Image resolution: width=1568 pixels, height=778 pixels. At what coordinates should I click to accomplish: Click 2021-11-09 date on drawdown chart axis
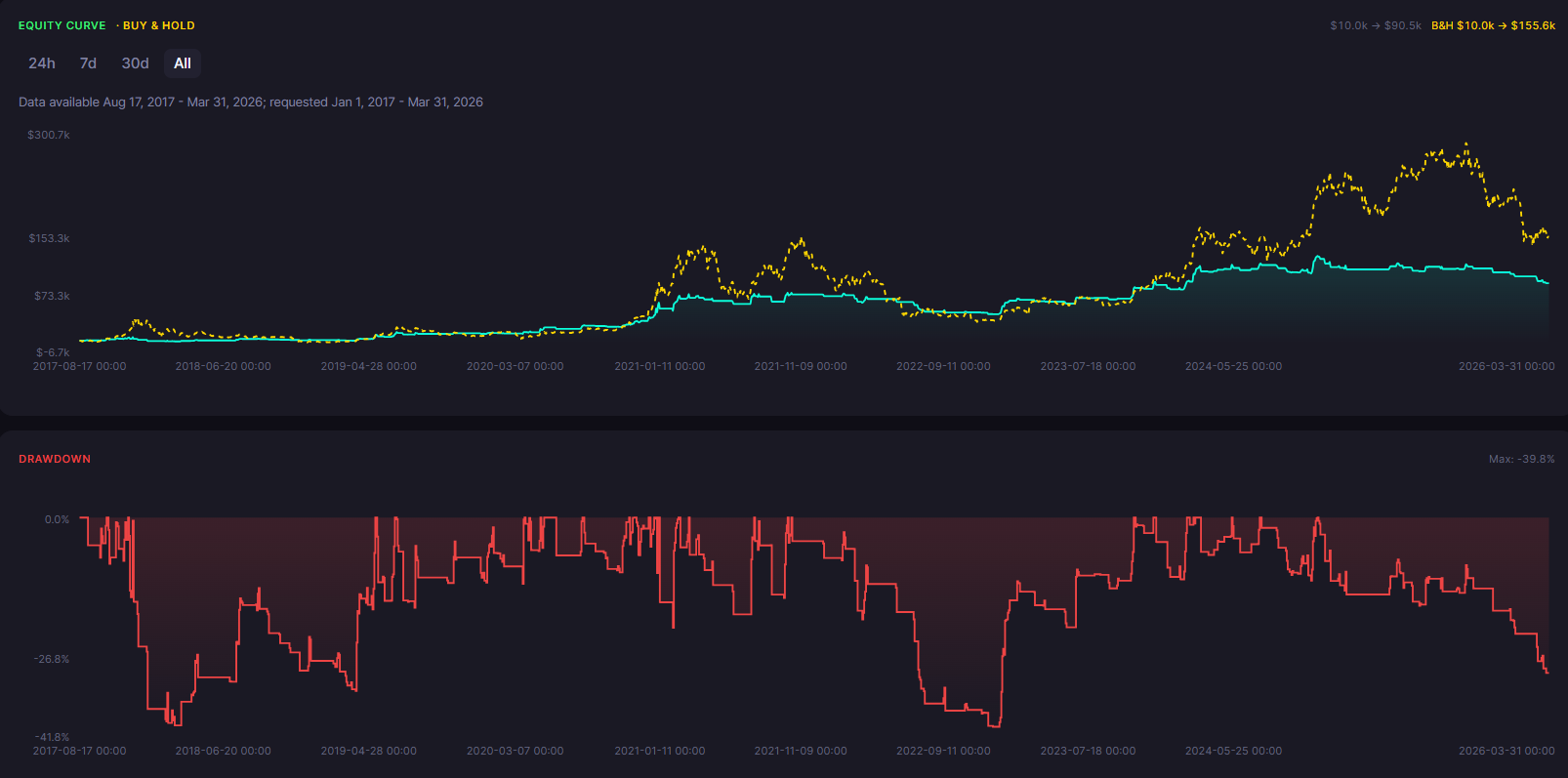click(801, 751)
